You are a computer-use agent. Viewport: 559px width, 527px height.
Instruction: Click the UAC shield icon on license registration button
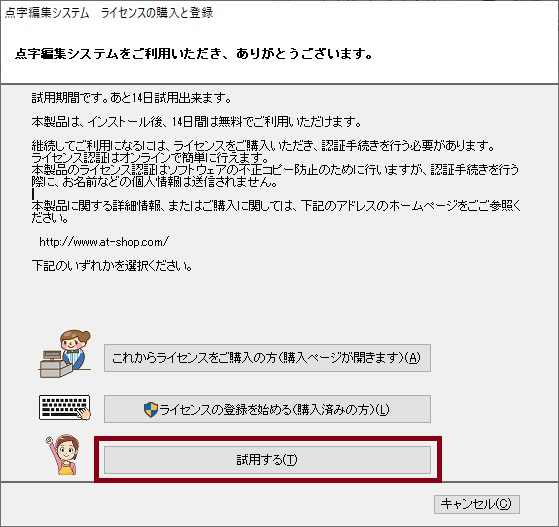click(151, 410)
